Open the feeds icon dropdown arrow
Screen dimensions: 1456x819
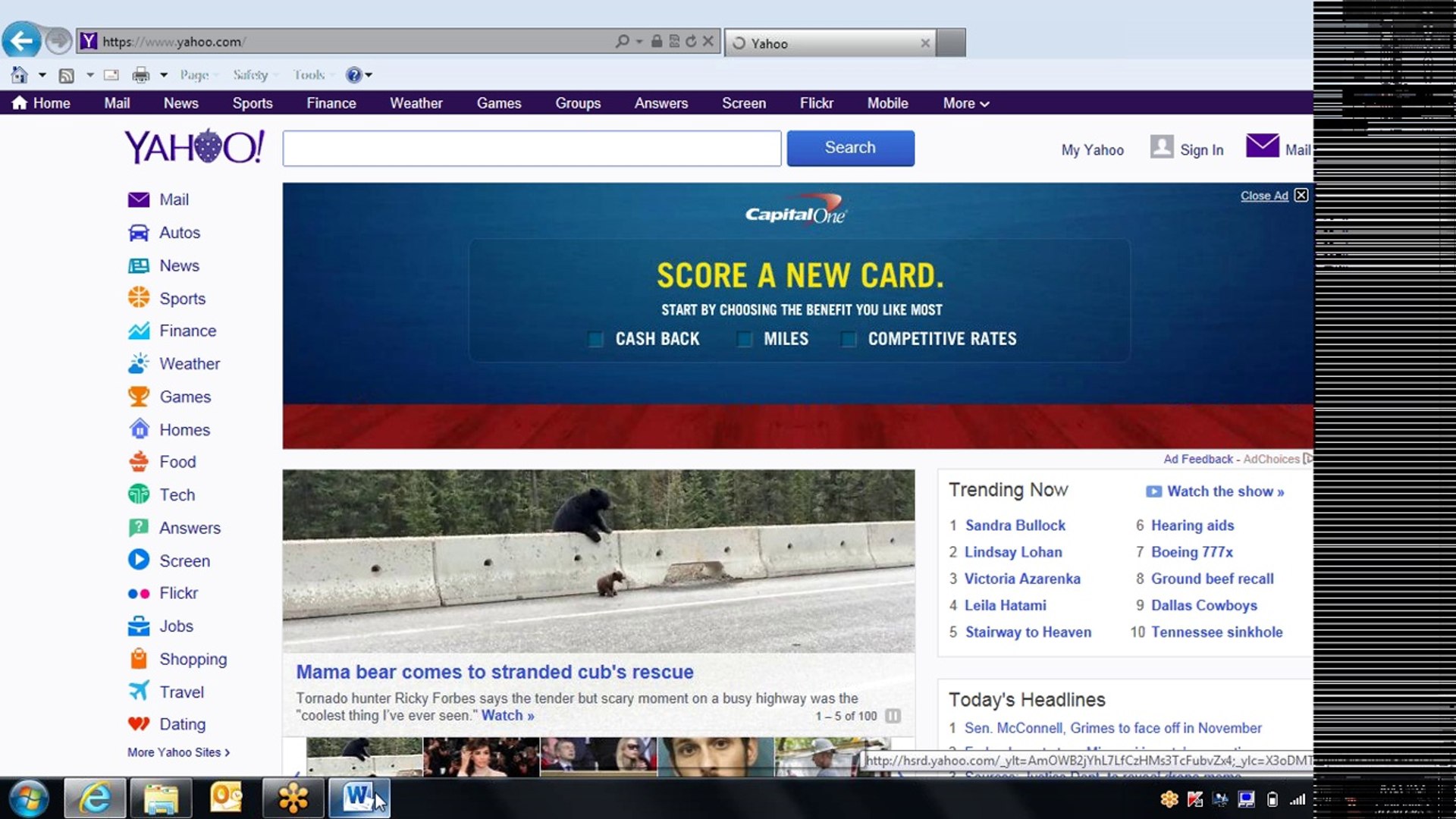pos(89,75)
